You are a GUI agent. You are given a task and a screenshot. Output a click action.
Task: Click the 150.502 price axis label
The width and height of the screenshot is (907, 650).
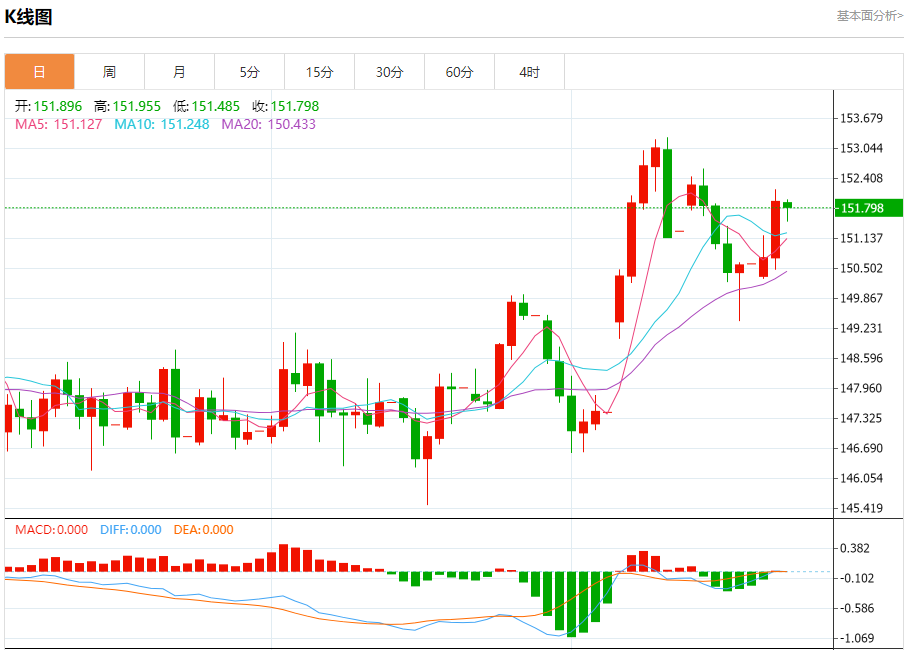coord(861,268)
